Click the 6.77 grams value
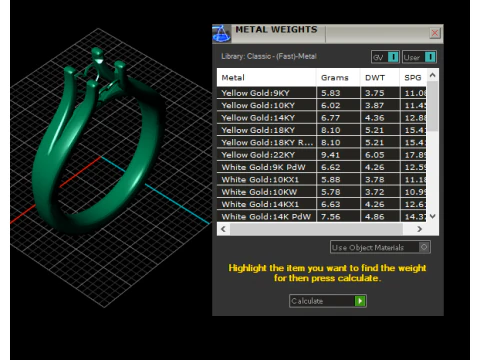 tap(331, 118)
